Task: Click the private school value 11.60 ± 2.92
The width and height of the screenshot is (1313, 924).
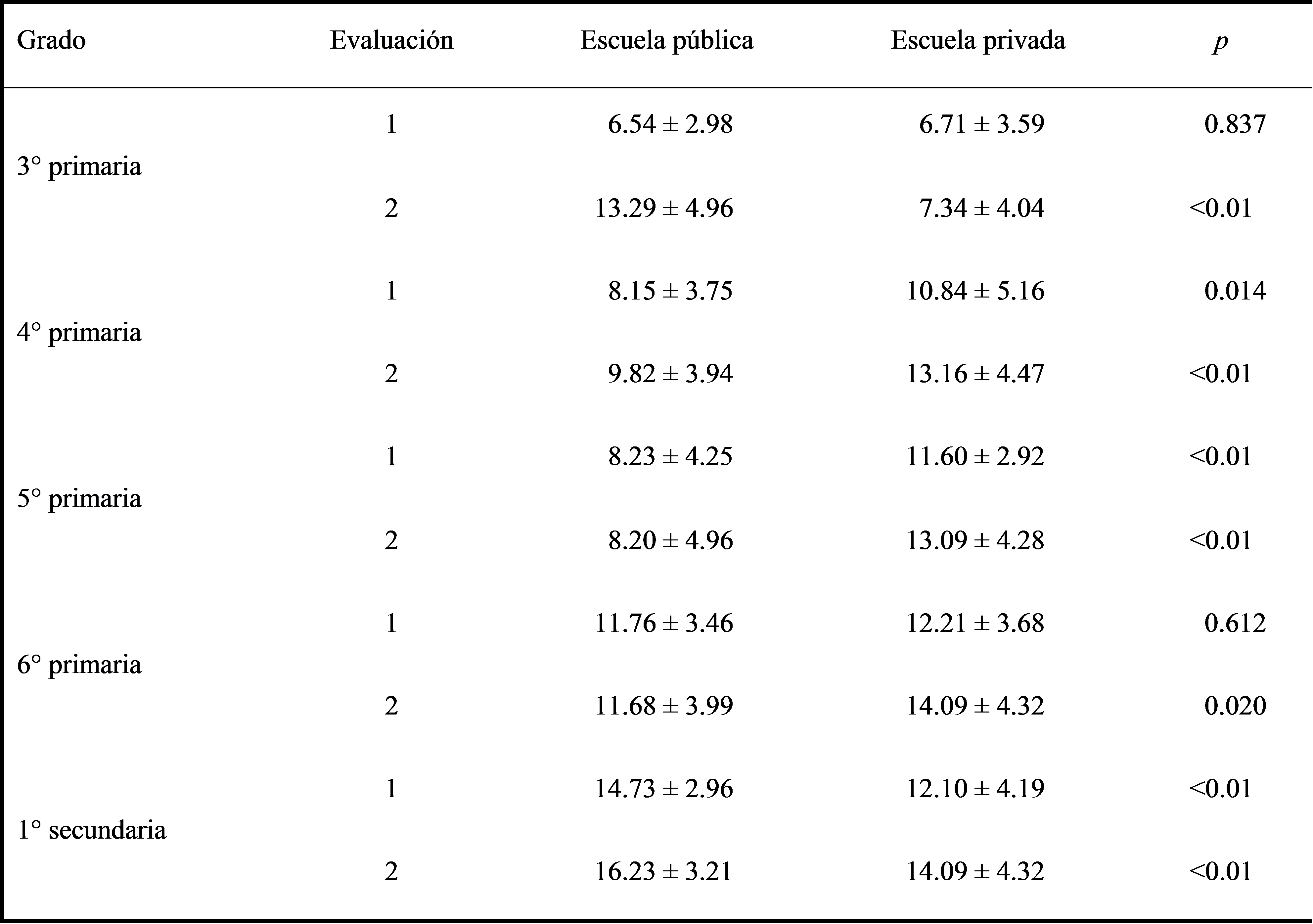Action: pyautogui.click(x=975, y=456)
